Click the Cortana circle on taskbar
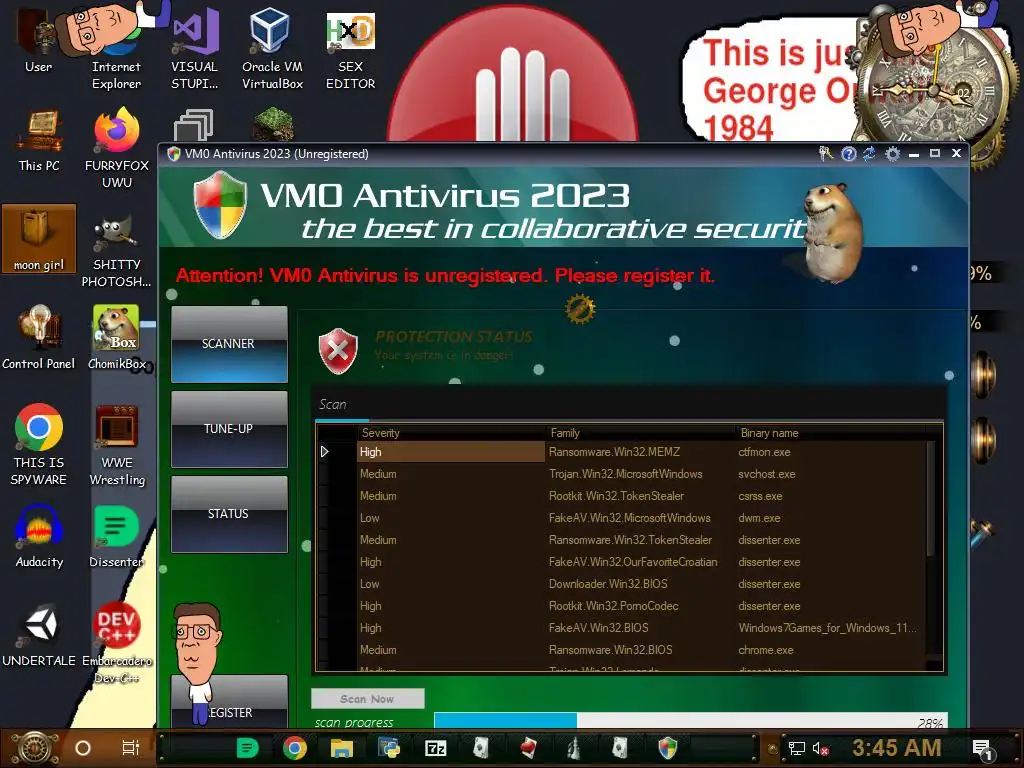Image resolution: width=1024 pixels, height=768 pixels. (x=83, y=748)
